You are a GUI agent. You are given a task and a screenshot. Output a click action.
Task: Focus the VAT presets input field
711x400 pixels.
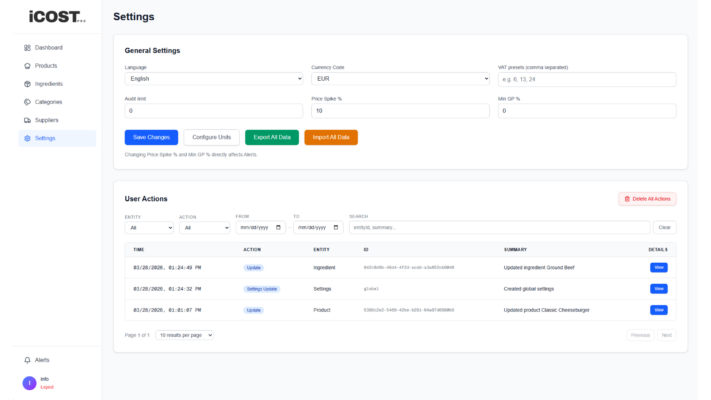(x=587, y=79)
